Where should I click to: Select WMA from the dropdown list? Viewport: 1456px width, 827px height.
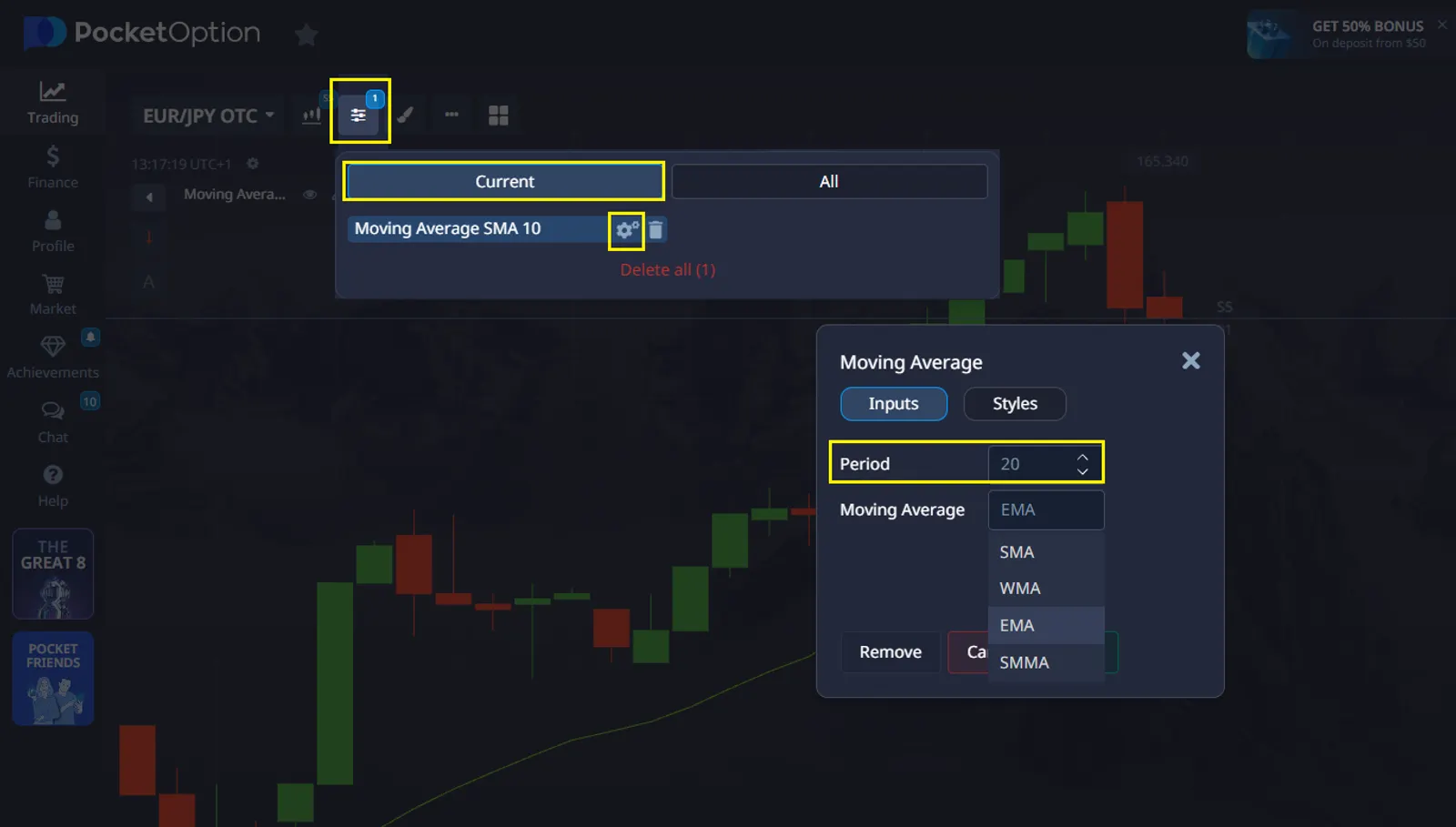click(x=1020, y=589)
